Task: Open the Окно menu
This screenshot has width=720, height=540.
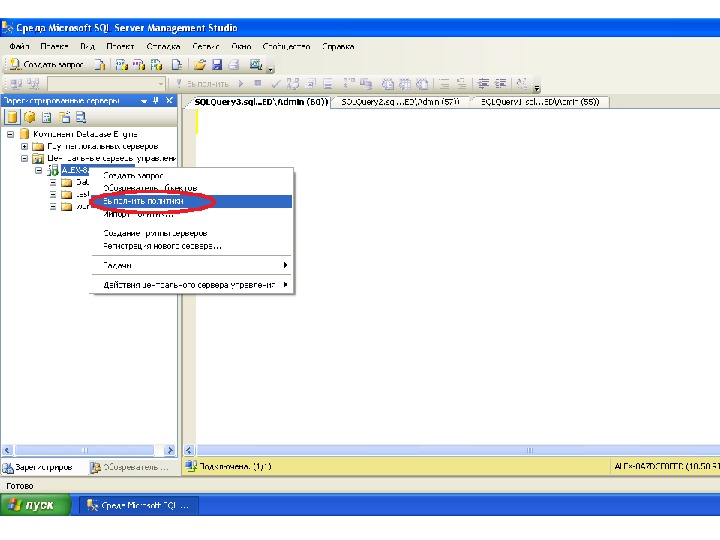Action: tap(241, 46)
